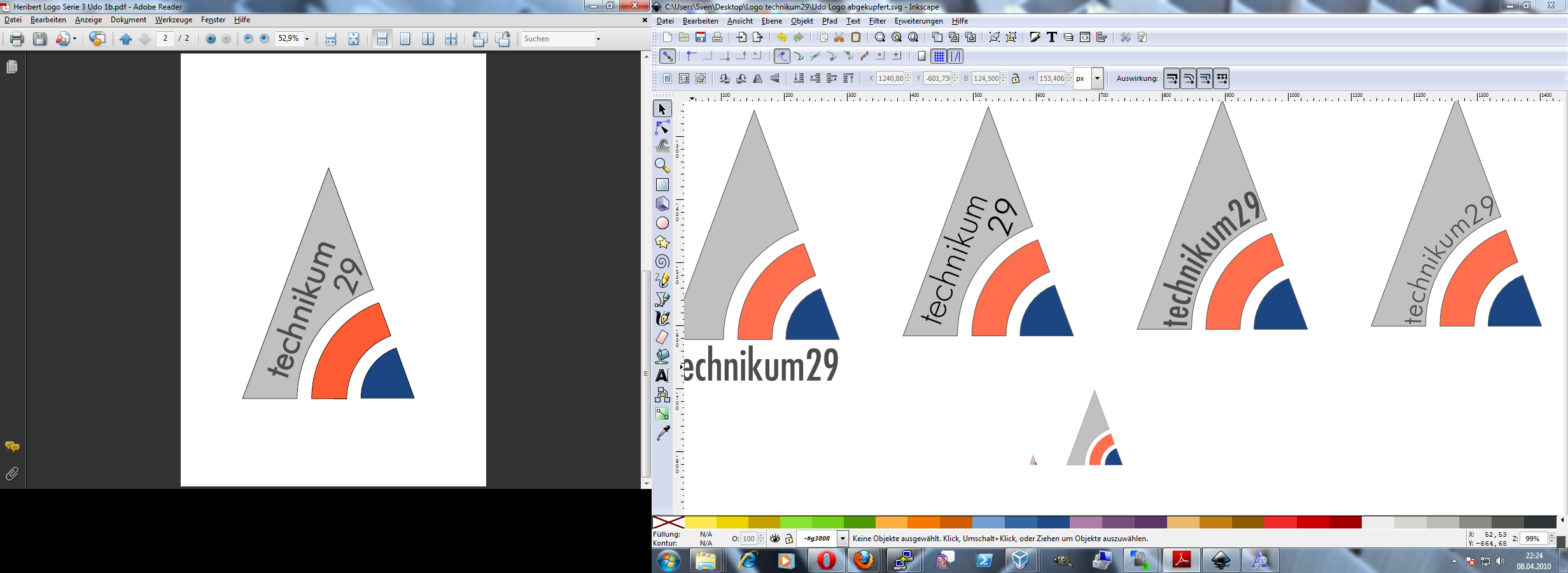The image size is (1568, 573).
Task: Open the Erweiterungen menu in Inkscape
Action: coord(918,21)
